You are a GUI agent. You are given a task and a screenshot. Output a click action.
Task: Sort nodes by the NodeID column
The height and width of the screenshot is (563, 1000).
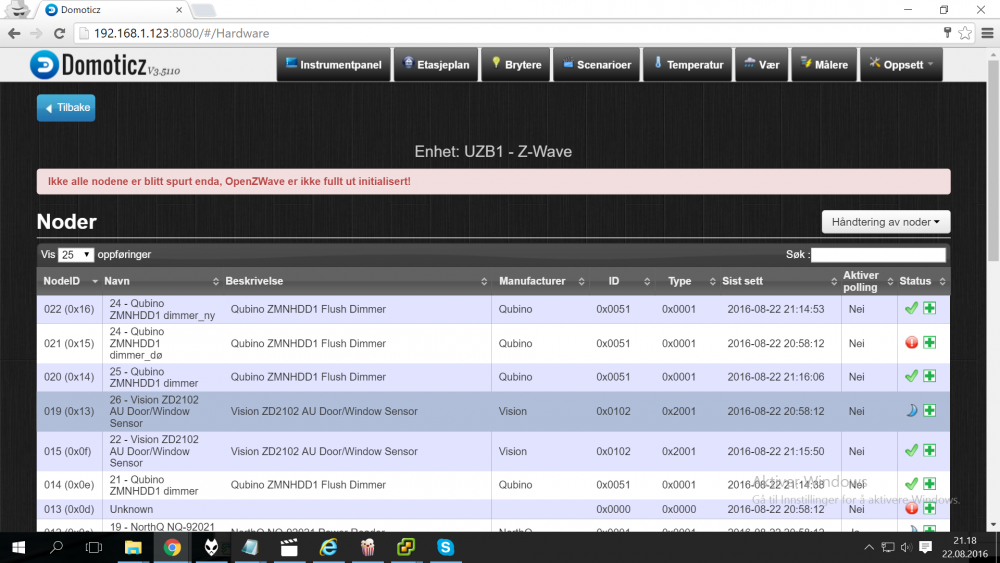(68, 281)
